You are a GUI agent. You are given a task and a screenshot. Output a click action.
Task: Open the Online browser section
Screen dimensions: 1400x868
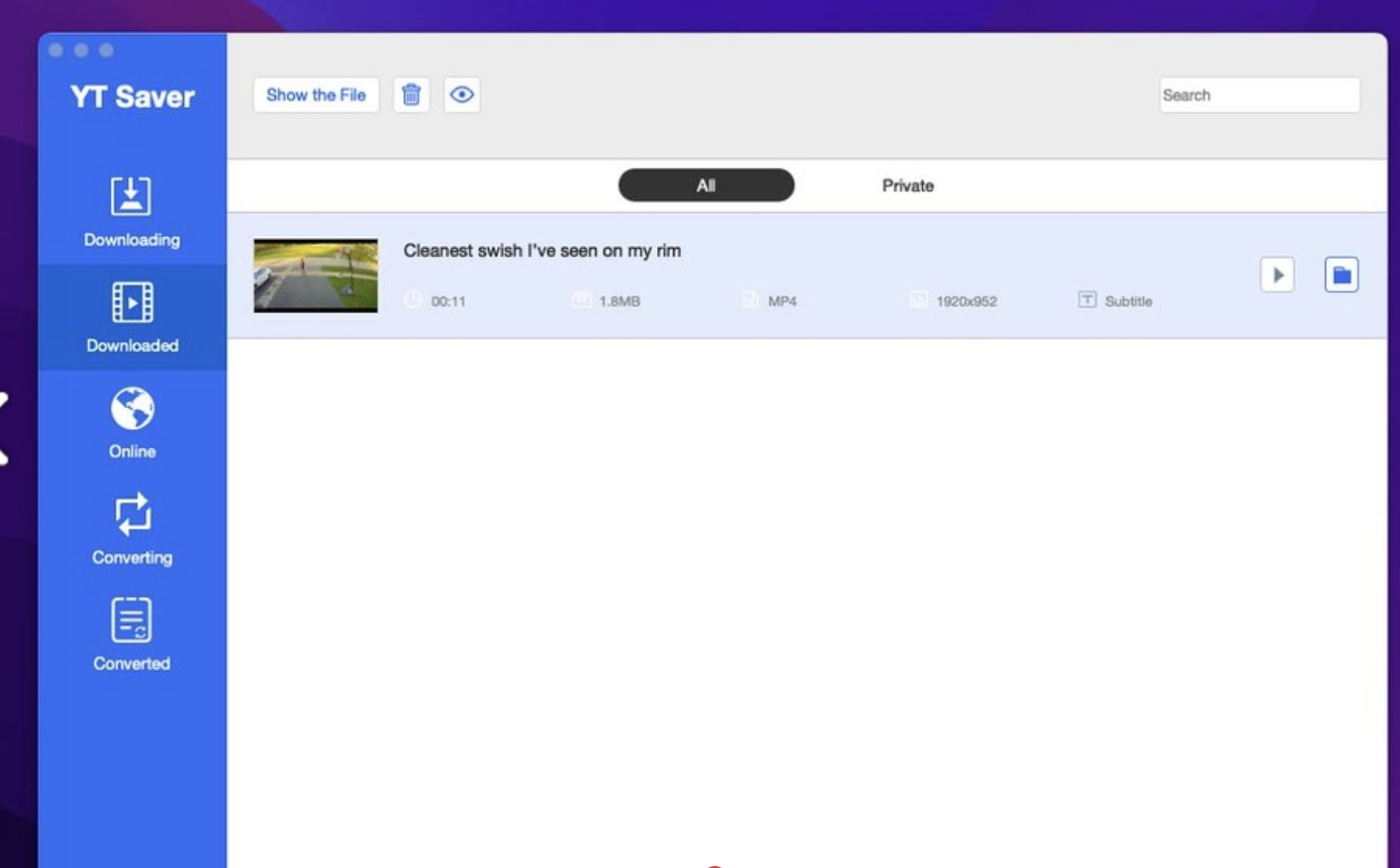click(x=132, y=424)
